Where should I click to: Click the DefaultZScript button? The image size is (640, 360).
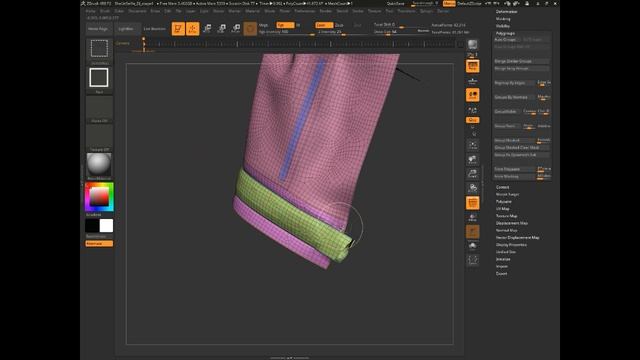pyautogui.click(x=469, y=4)
